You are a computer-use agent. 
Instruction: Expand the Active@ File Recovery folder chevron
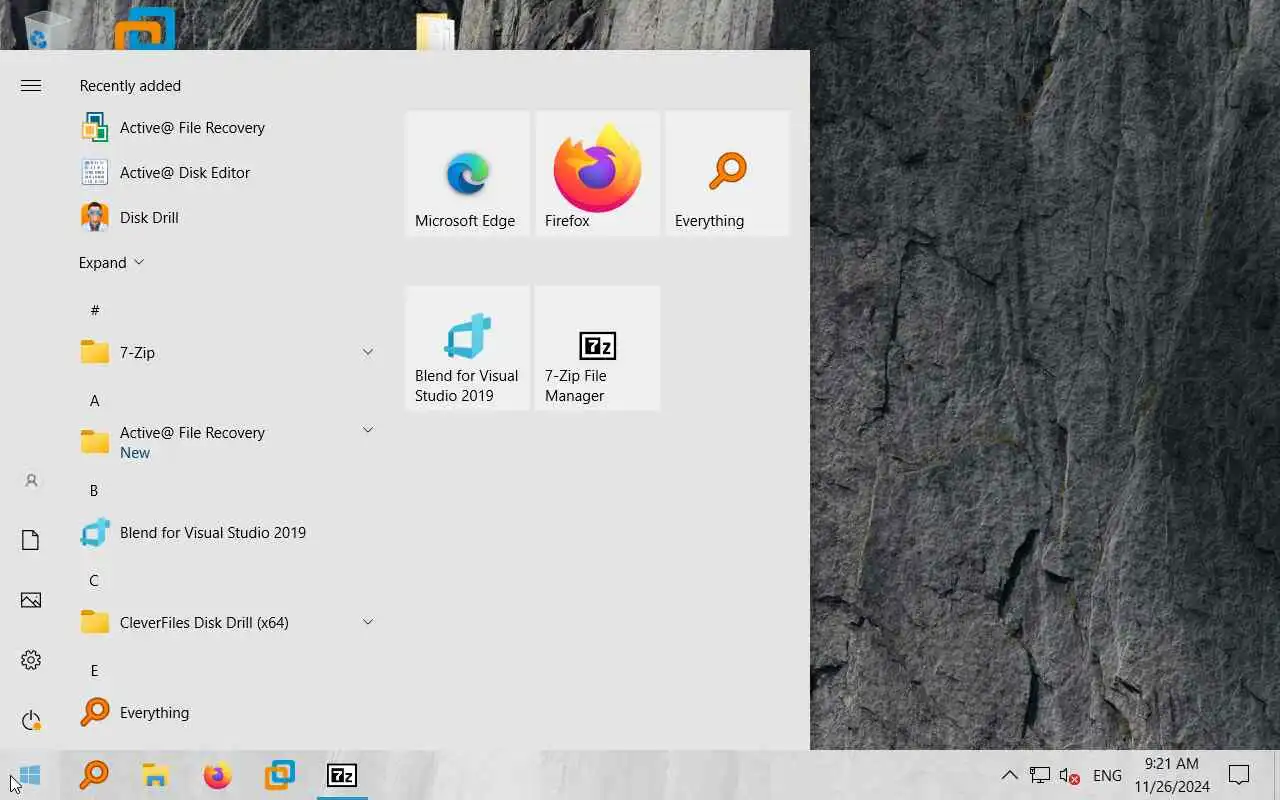click(367, 430)
